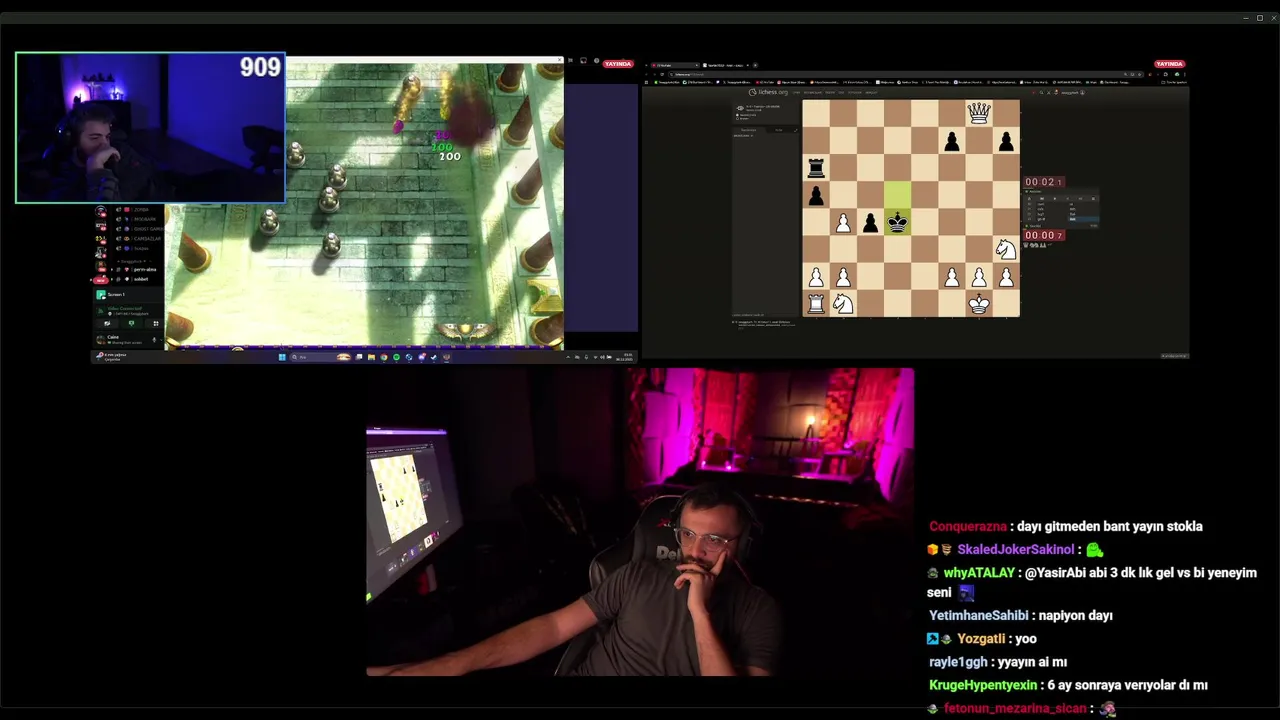The image size is (1280, 720).
Task: Switch to the lichess Notes tab
Action: (779, 129)
